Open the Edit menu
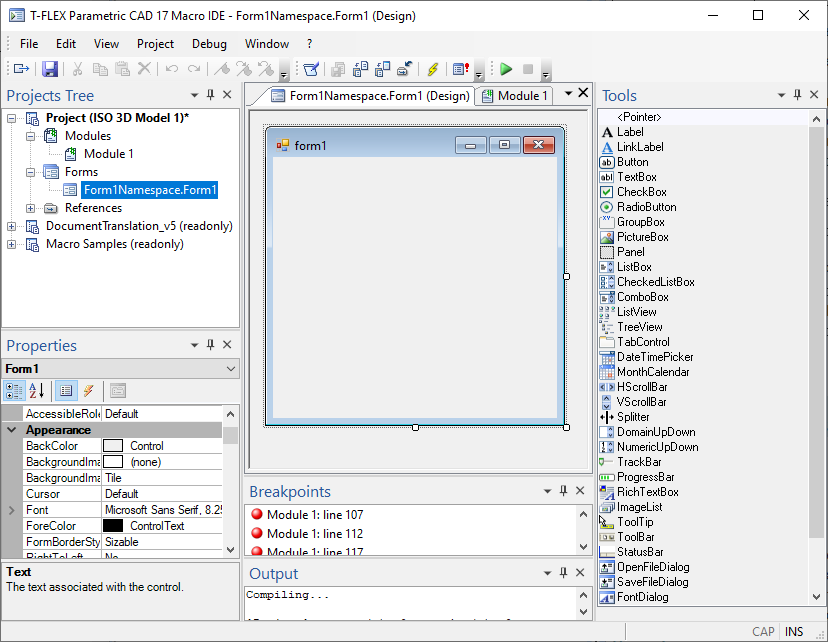The width and height of the screenshot is (828, 642). 66,44
